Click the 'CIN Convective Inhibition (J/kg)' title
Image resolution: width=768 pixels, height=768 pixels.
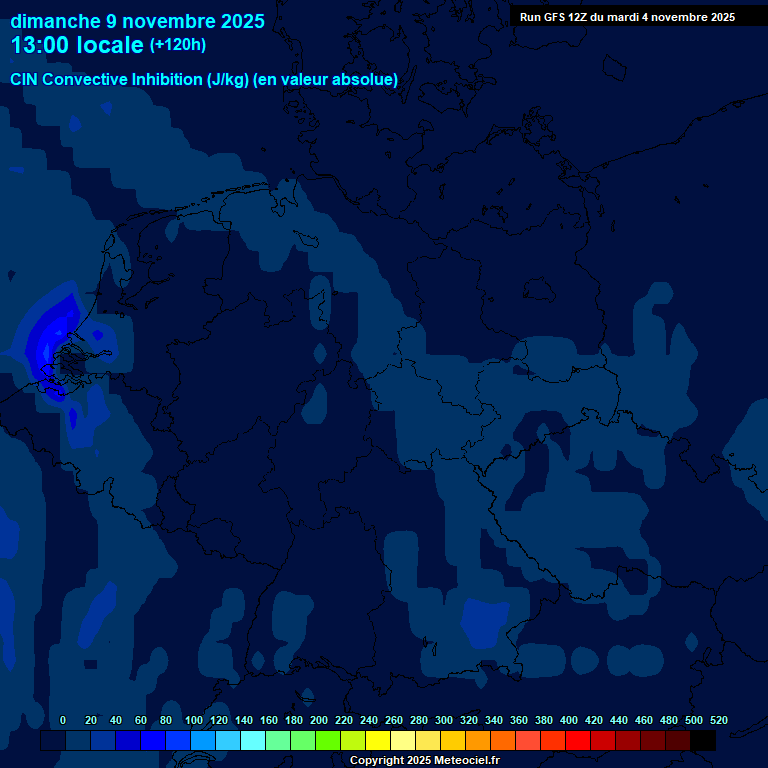click(x=130, y=79)
